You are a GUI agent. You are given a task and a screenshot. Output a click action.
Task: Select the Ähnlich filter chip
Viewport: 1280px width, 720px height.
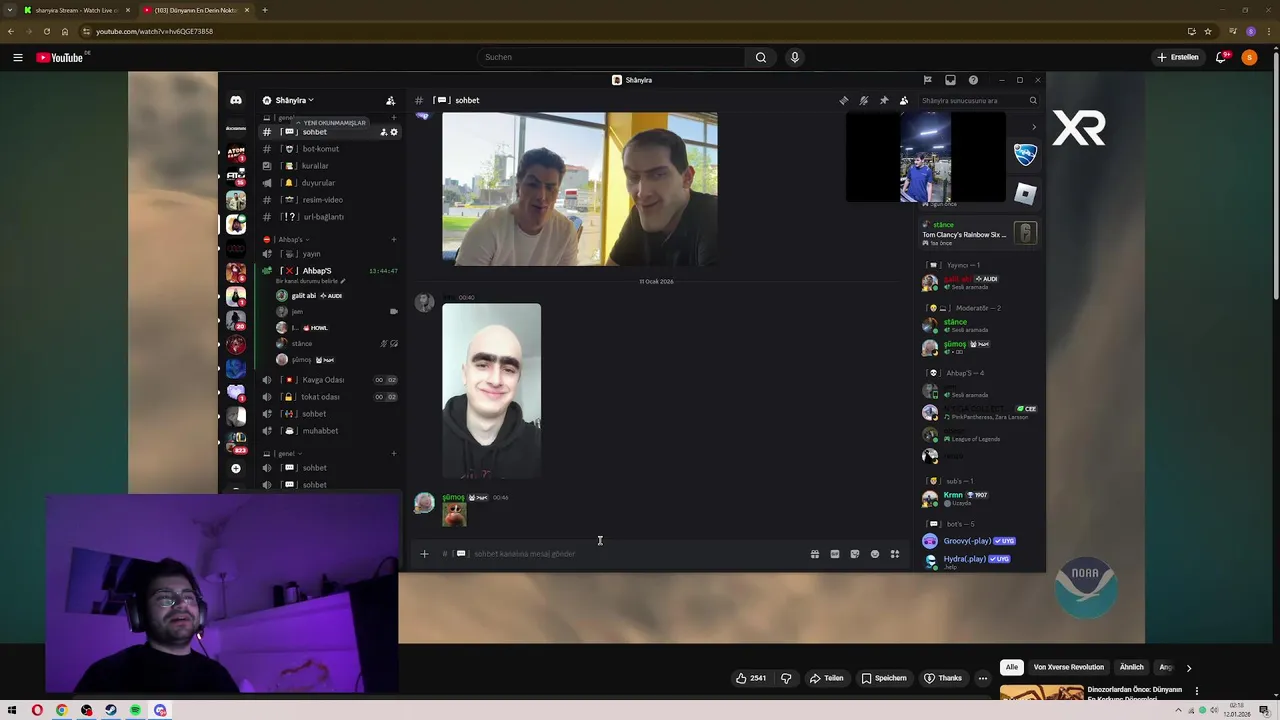[1131, 667]
